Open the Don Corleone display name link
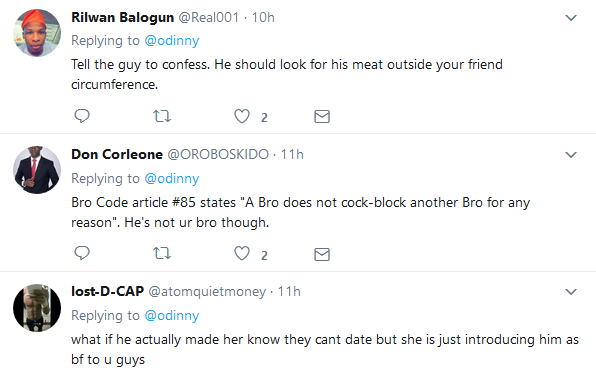This screenshot has height=374, width=596. pyautogui.click(x=117, y=154)
